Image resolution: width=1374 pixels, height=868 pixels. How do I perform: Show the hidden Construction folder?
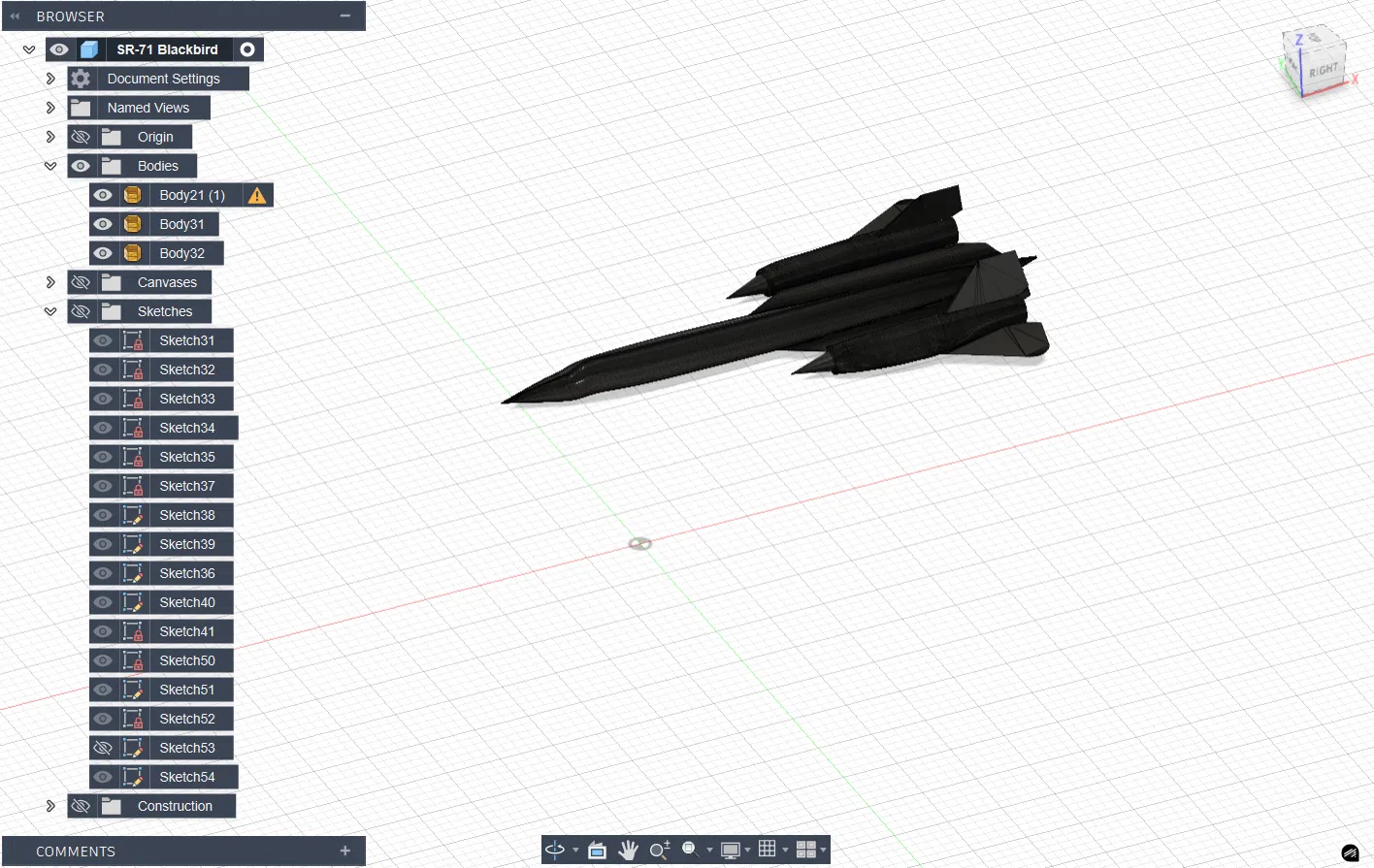click(81, 806)
